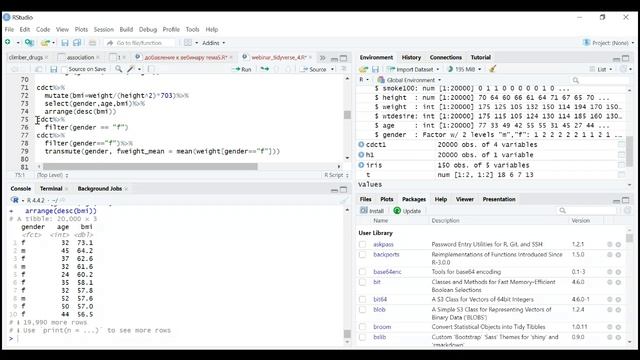
Task: Open the Session menu
Action: 104,29
